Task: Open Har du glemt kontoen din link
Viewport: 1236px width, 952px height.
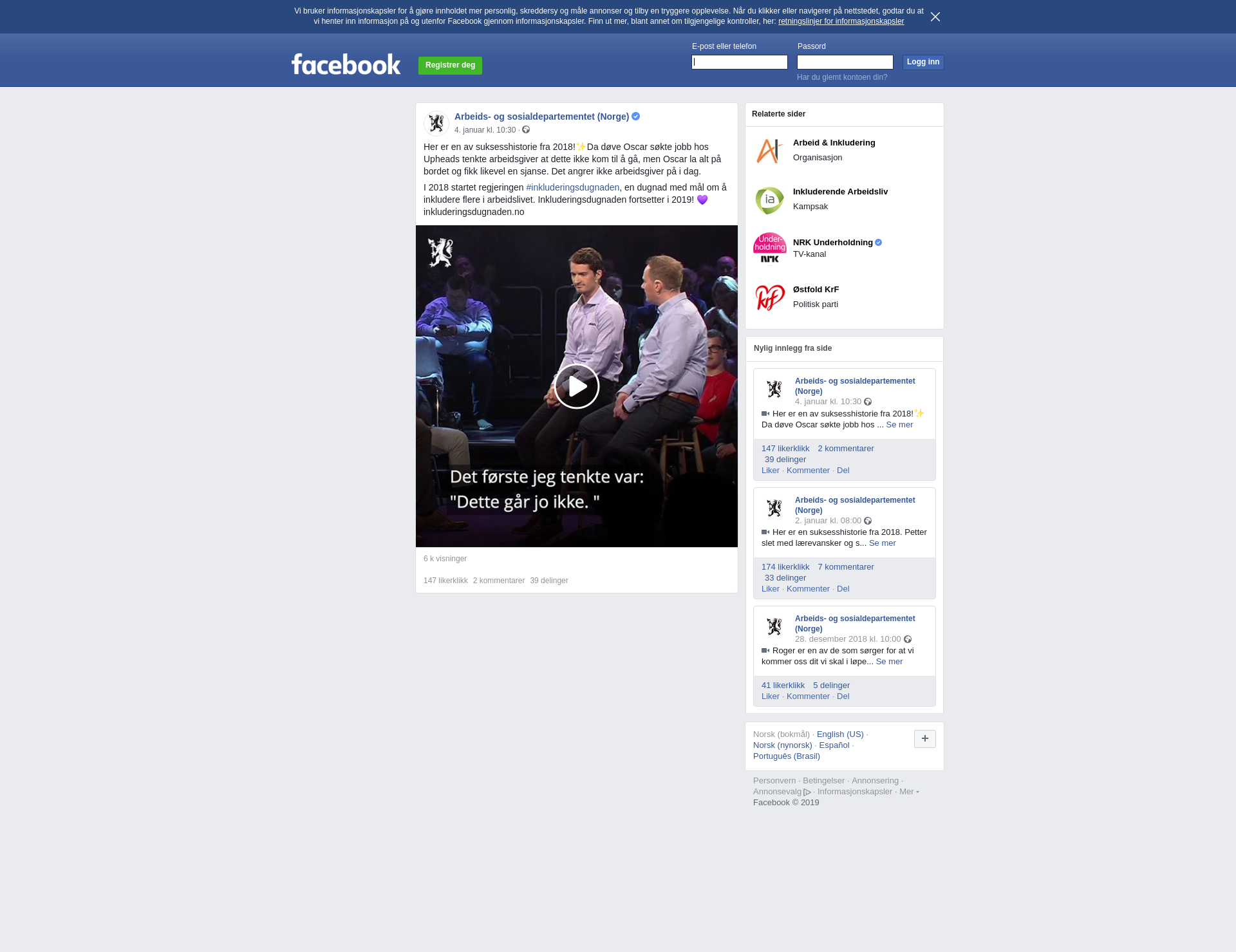Action: tap(842, 77)
